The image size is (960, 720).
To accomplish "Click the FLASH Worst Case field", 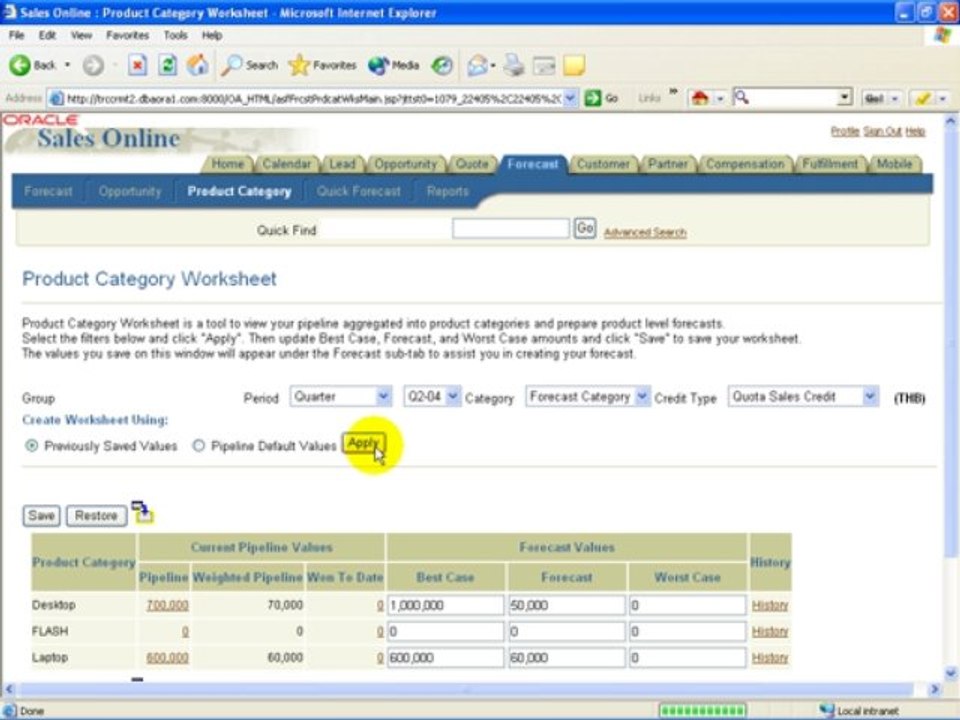I will coord(687,631).
